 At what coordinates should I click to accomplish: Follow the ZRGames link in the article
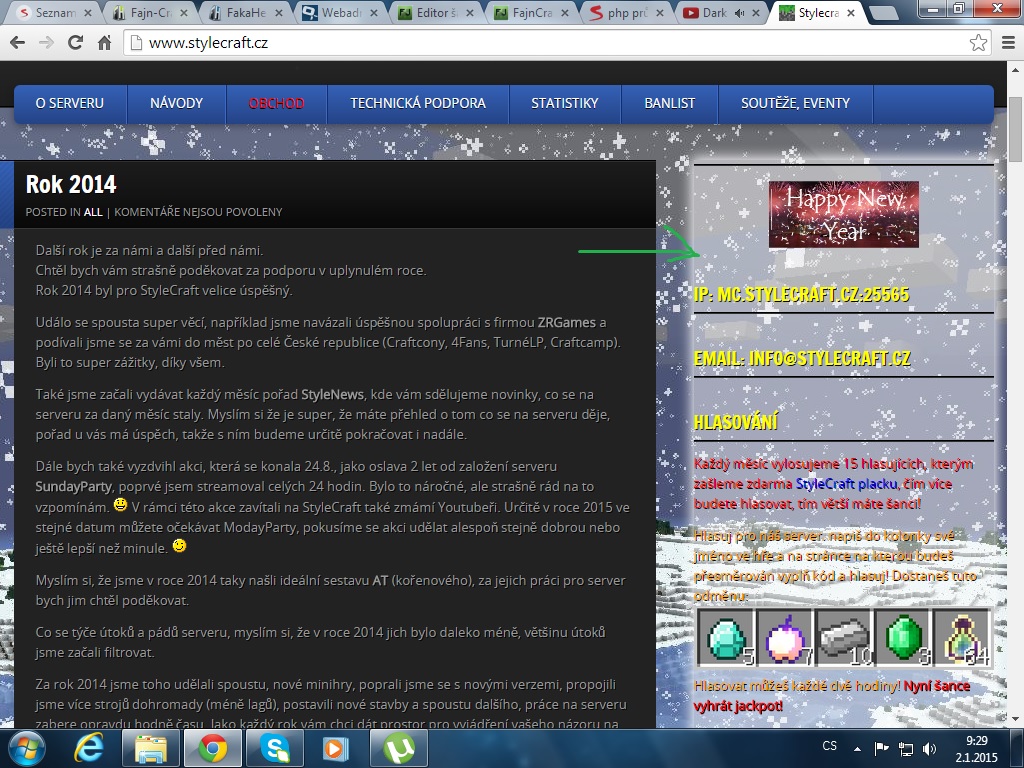[566, 323]
